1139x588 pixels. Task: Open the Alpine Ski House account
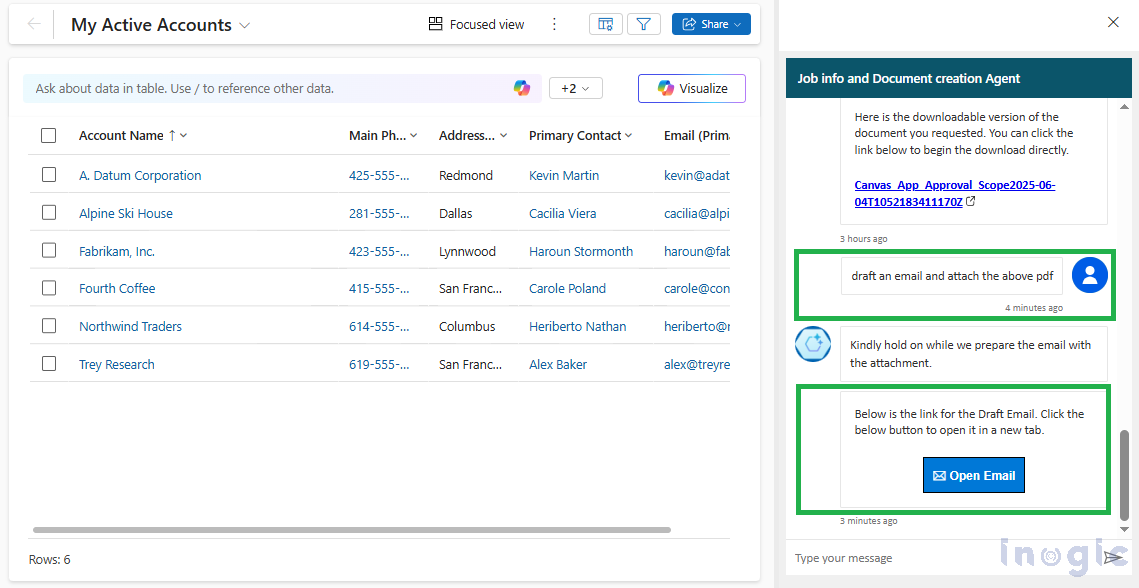click(x=126, y=213)
